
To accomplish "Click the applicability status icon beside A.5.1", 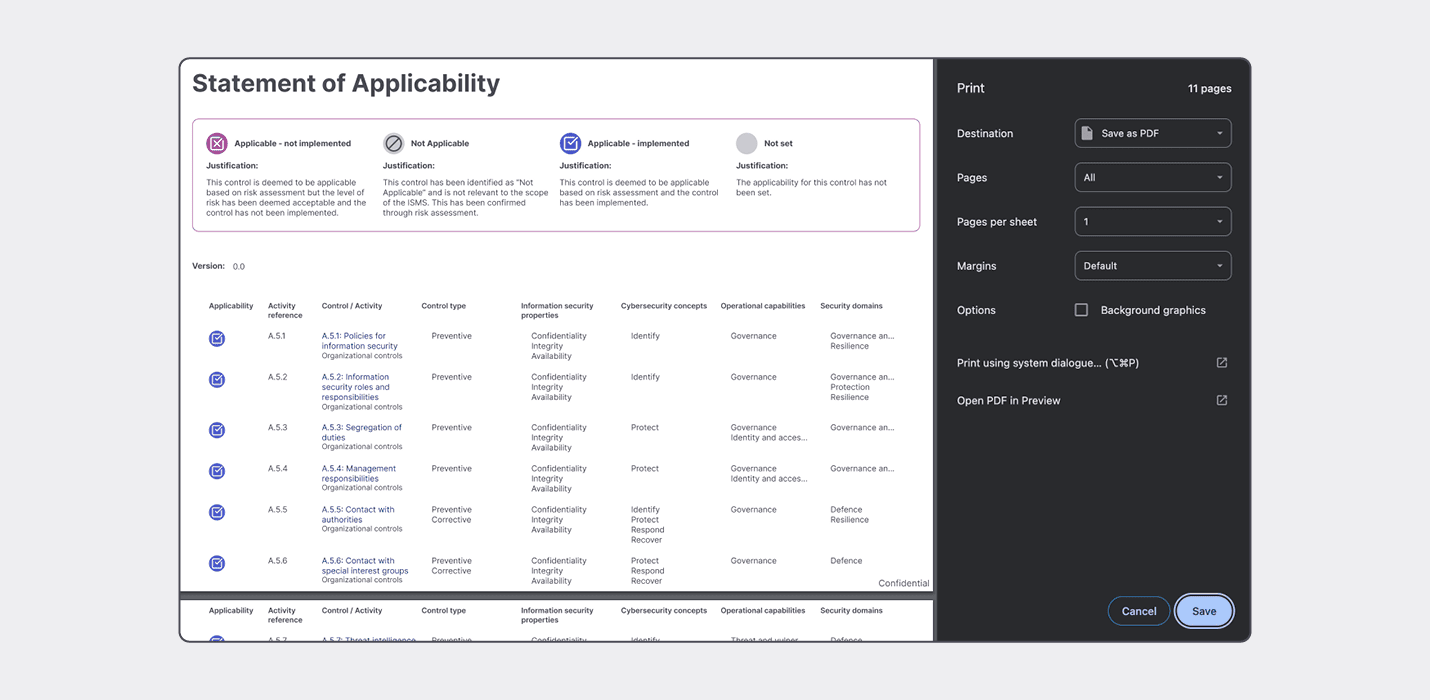I will click(x=217, y=339).
